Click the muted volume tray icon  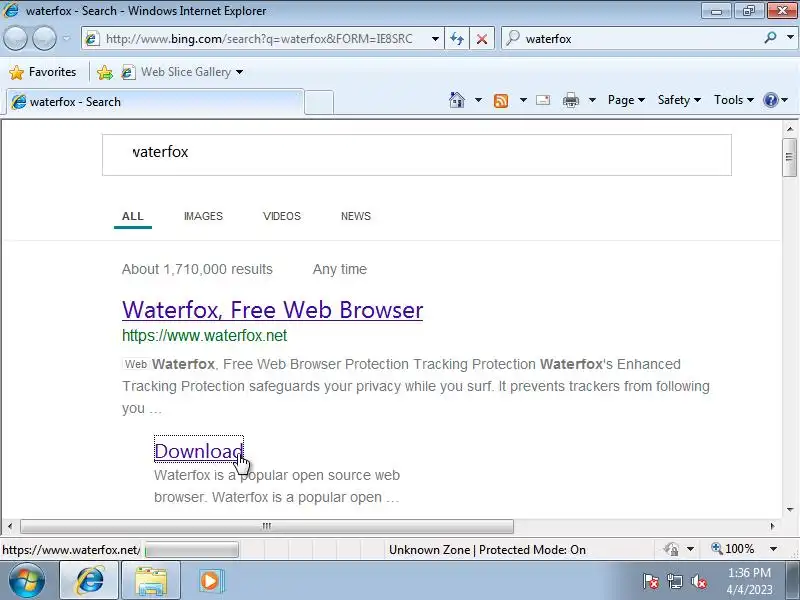(x=698, y=581)
